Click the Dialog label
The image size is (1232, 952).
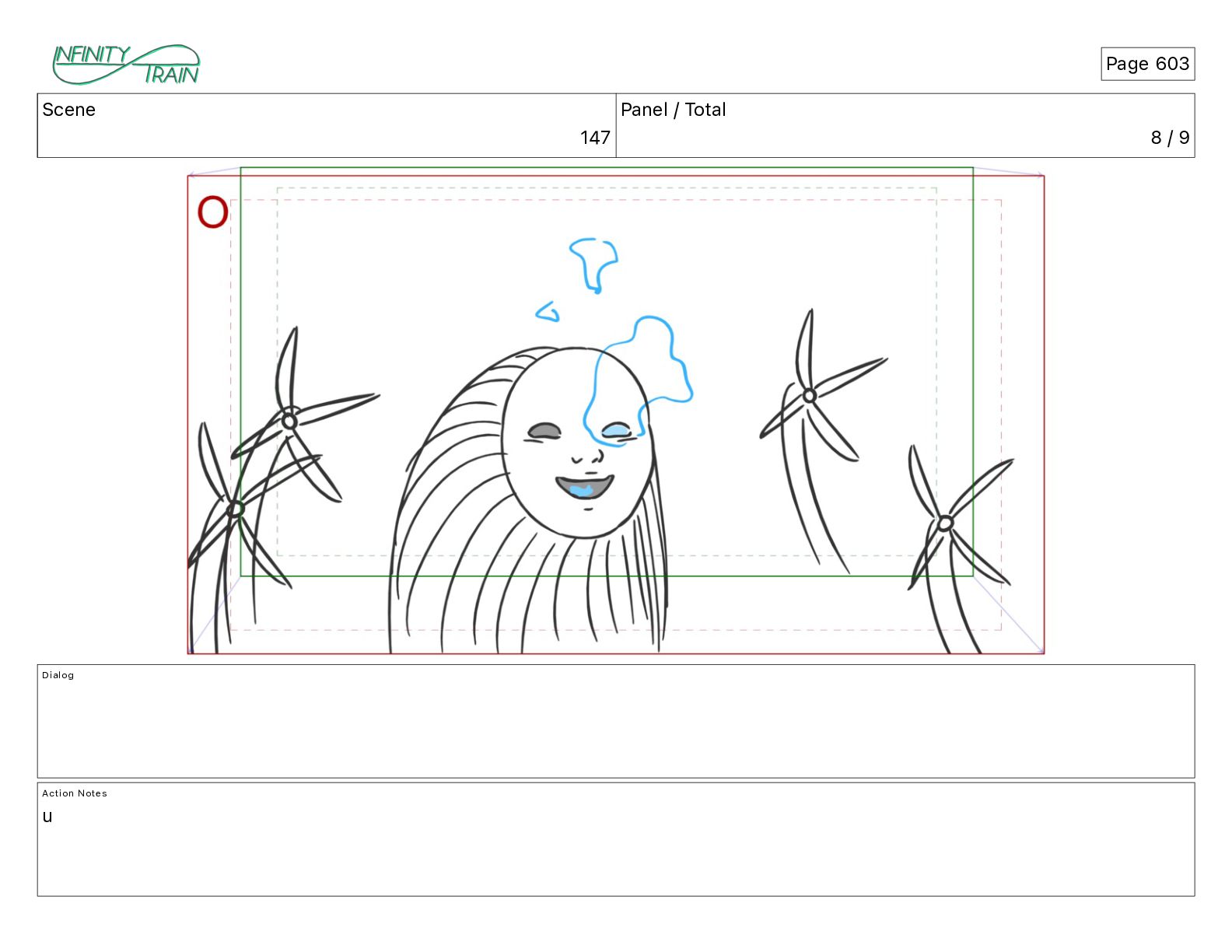click(58, 675)
